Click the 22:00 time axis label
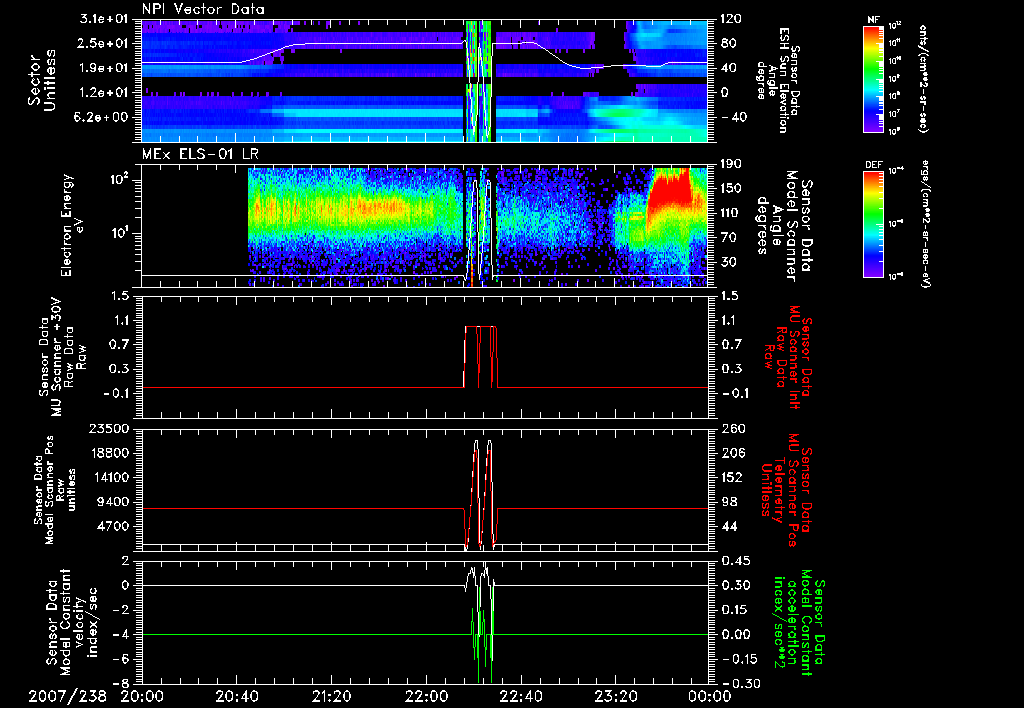This screenshot has height=708, width=1024. pos(426,696)
